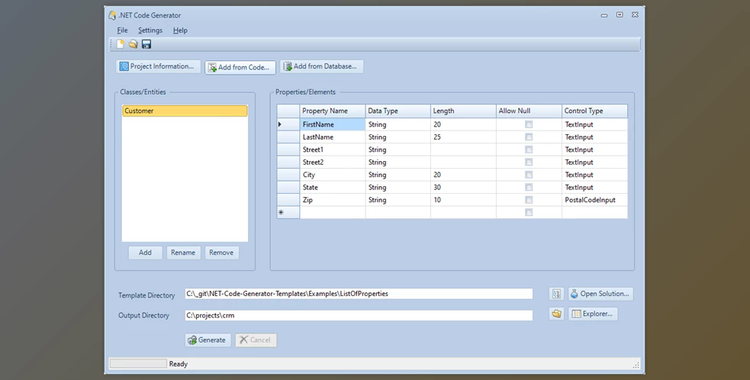Open Project Information dialog
Viewport: 750px width, 380px height.
[x=158, y=67]
